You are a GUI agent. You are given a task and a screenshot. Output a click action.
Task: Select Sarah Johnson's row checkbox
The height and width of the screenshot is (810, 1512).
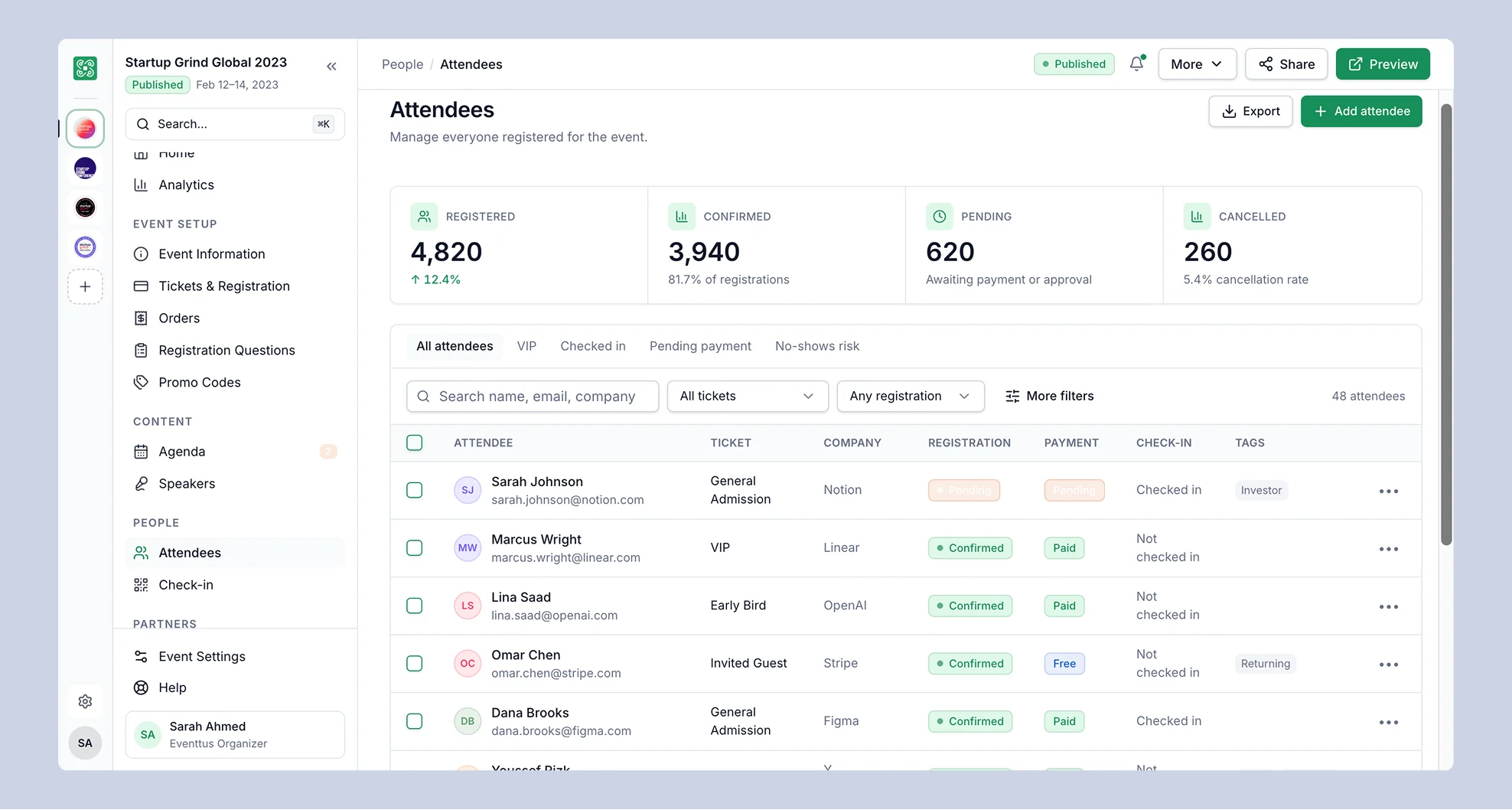[415, 490]
